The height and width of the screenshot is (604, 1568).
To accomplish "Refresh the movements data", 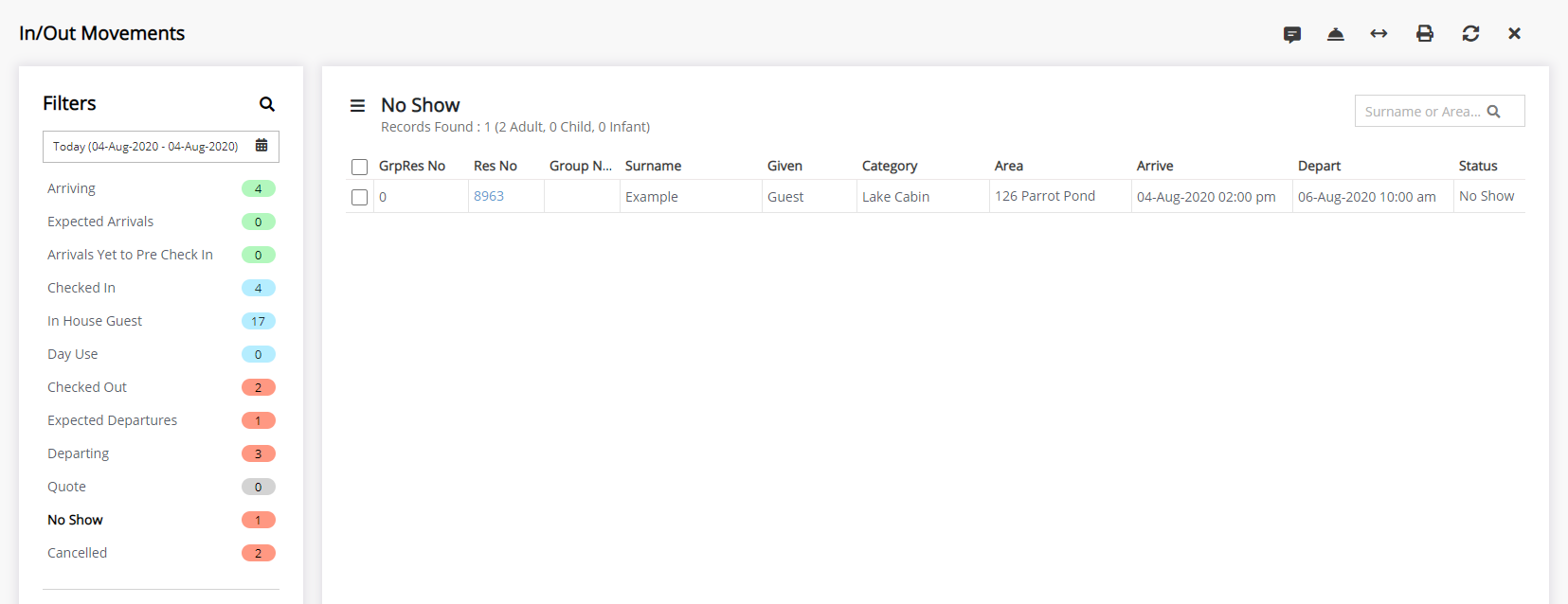I will pyautogui.click(x=1470, y=34).
